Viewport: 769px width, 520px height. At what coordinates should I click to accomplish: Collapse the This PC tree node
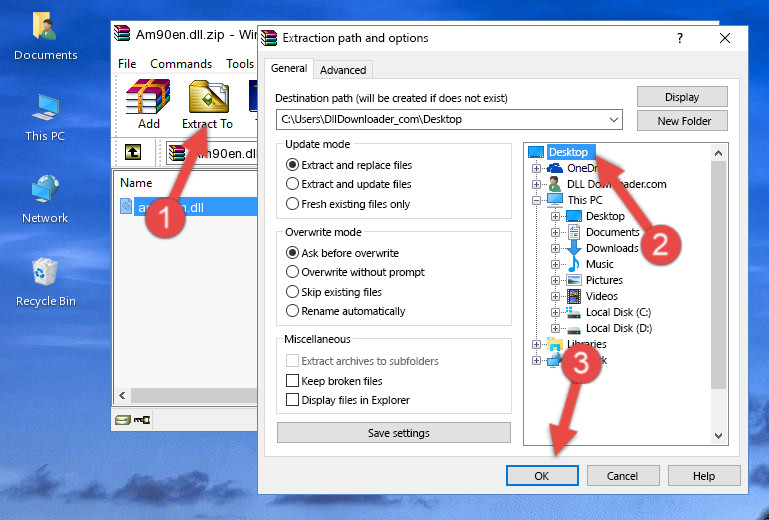tap(536, 200)
